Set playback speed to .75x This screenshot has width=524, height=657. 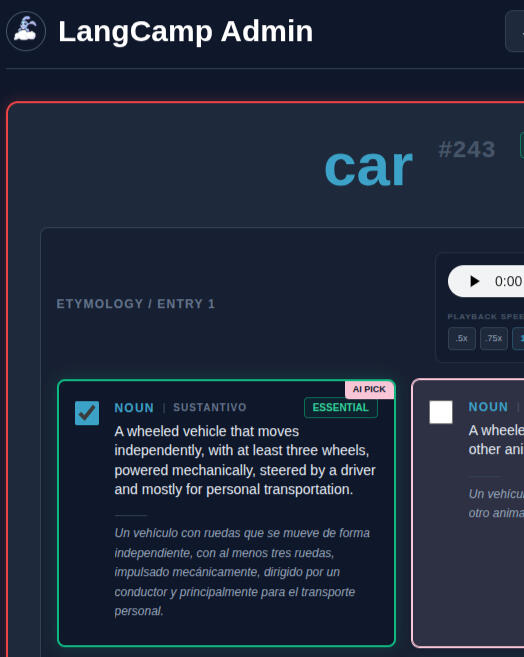point(494,339)
